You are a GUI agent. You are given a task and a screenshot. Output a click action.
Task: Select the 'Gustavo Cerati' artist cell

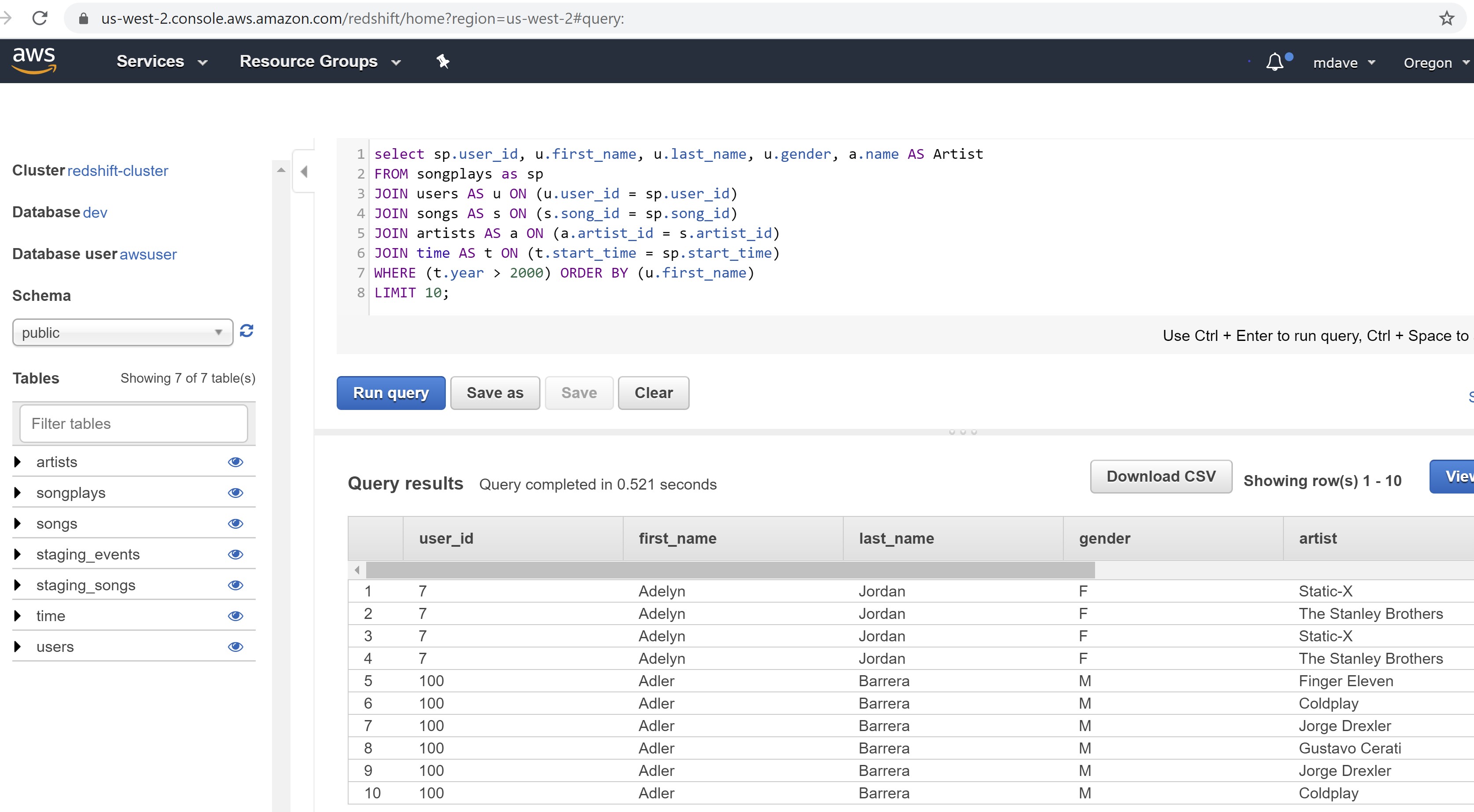[1350, 748]
